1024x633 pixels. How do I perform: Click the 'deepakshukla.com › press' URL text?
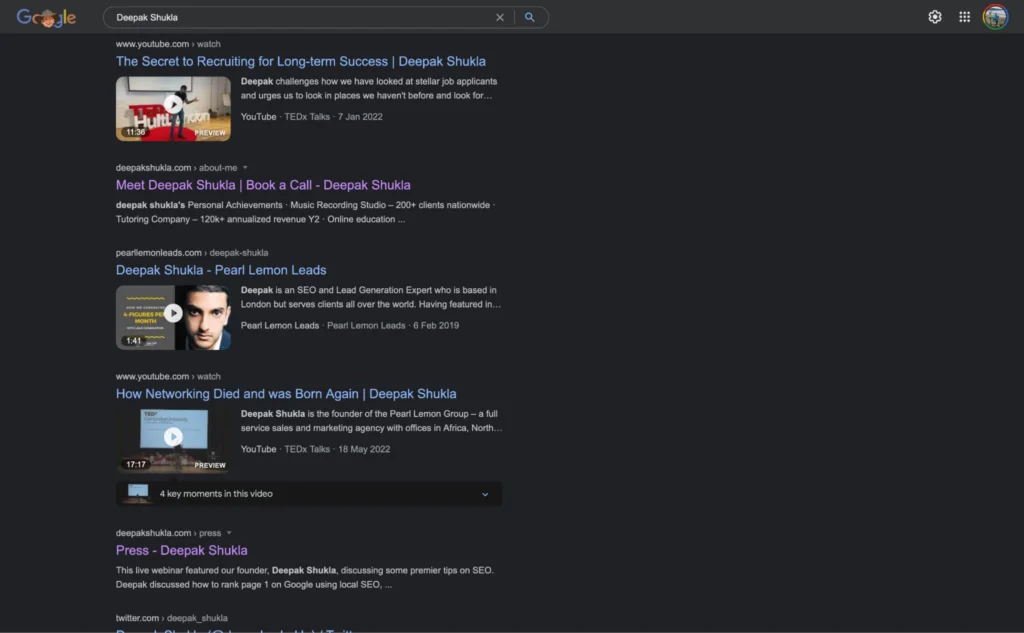(x=168, y=533)
